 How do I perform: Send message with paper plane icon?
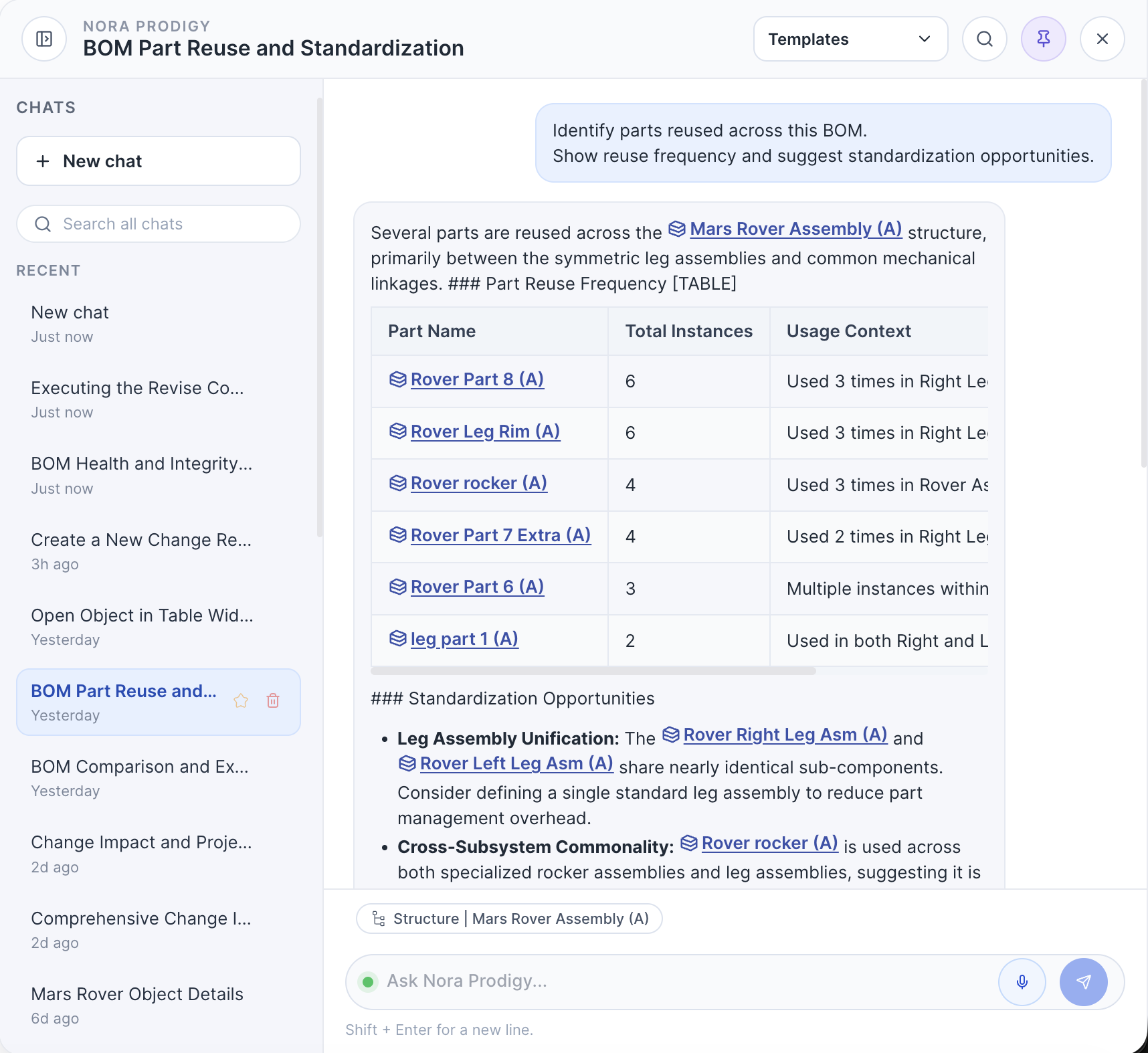[x=1083, y=981]
